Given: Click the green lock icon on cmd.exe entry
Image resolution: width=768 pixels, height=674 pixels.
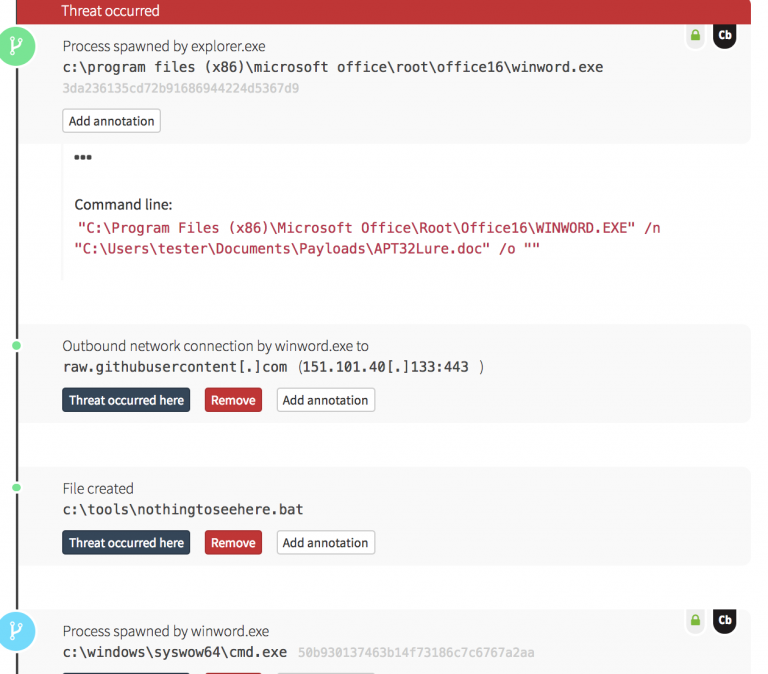Looking at the screenshot, I should tap(695, 621).
